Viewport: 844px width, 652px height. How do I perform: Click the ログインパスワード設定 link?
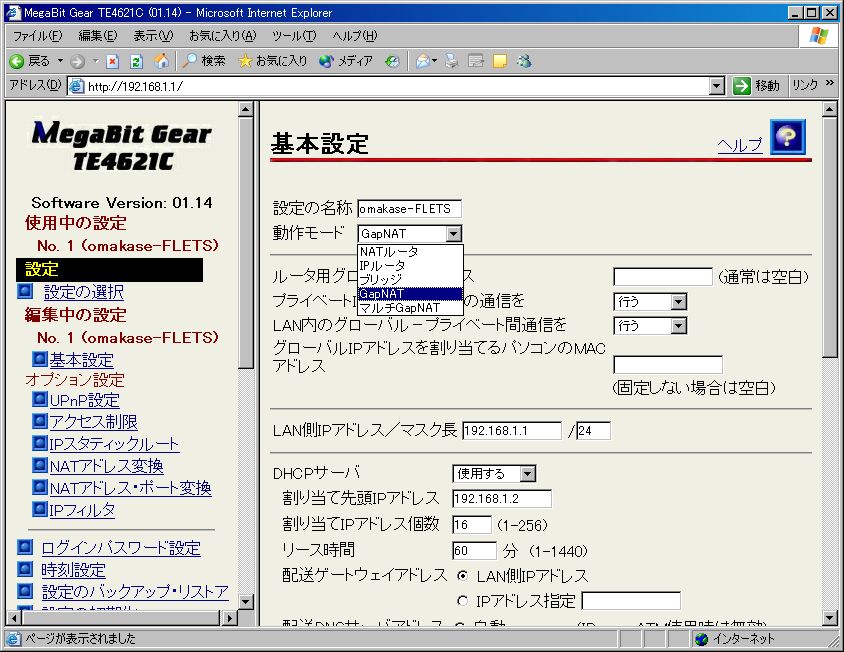pos(120,548)
